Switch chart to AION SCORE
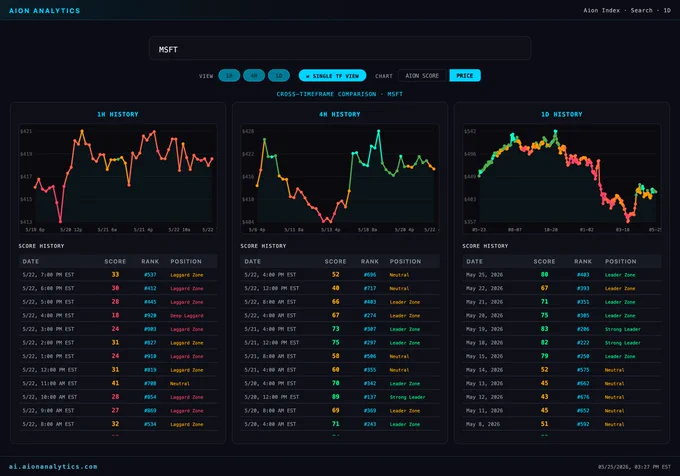This screenshot has width=680, height=476. tap(422, 75)
